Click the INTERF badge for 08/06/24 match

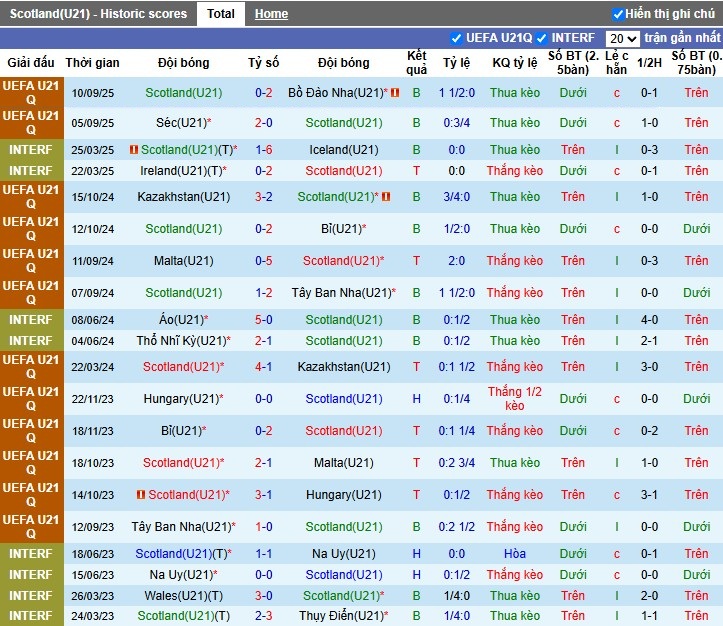click(31, 320)
